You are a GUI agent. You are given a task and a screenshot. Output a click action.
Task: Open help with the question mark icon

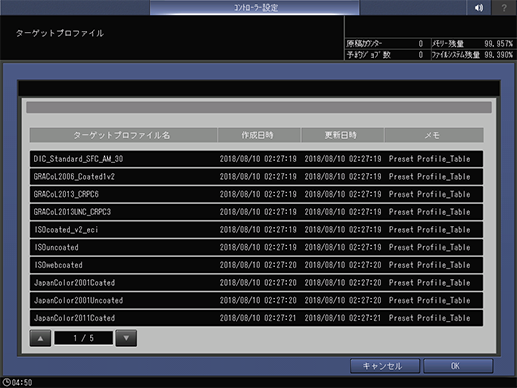504,7
